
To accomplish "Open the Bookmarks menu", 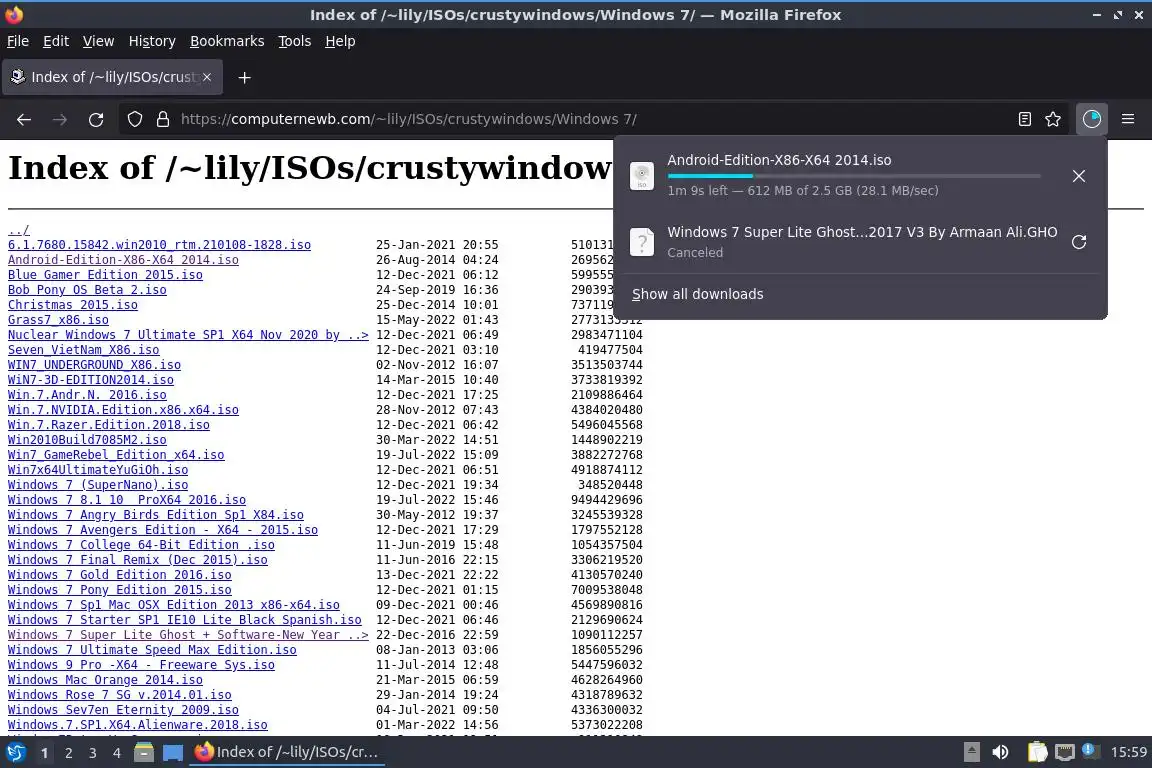I will 227,41.
